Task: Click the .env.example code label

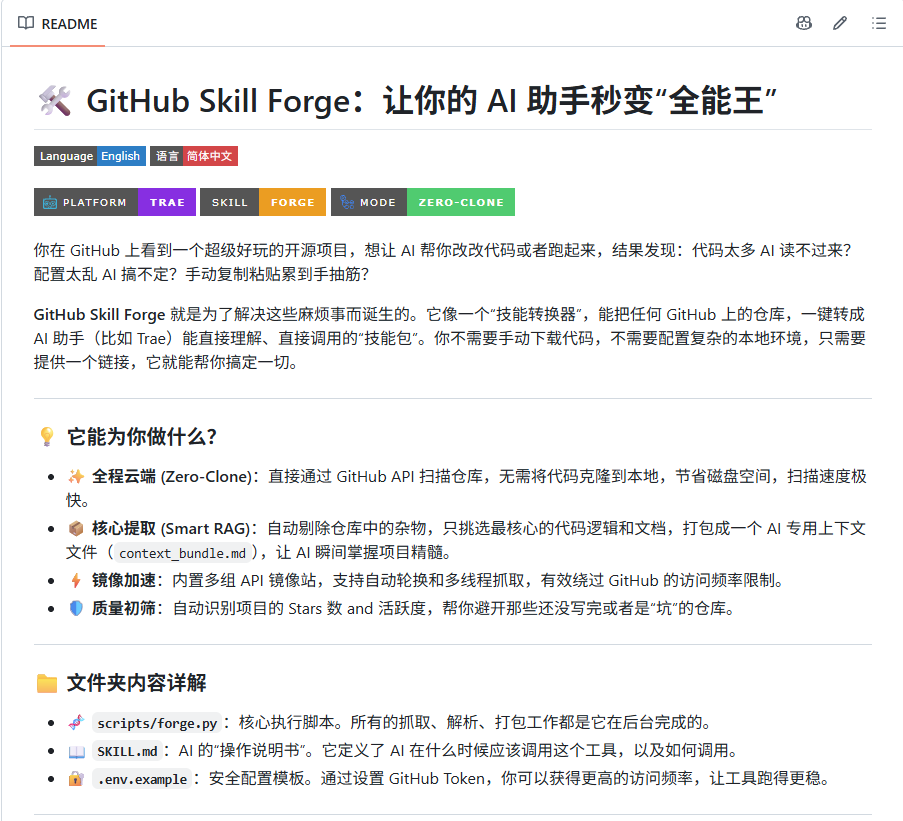Action: coord(142,780)
